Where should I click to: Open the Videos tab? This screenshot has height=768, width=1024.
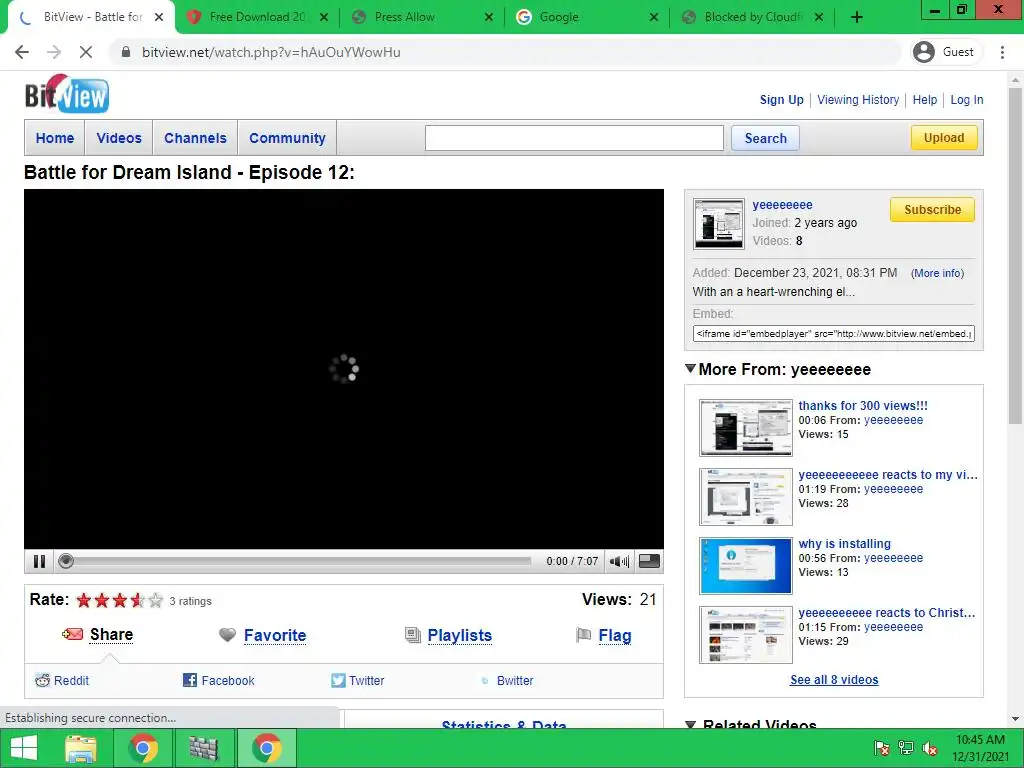(x=119, y=138)
